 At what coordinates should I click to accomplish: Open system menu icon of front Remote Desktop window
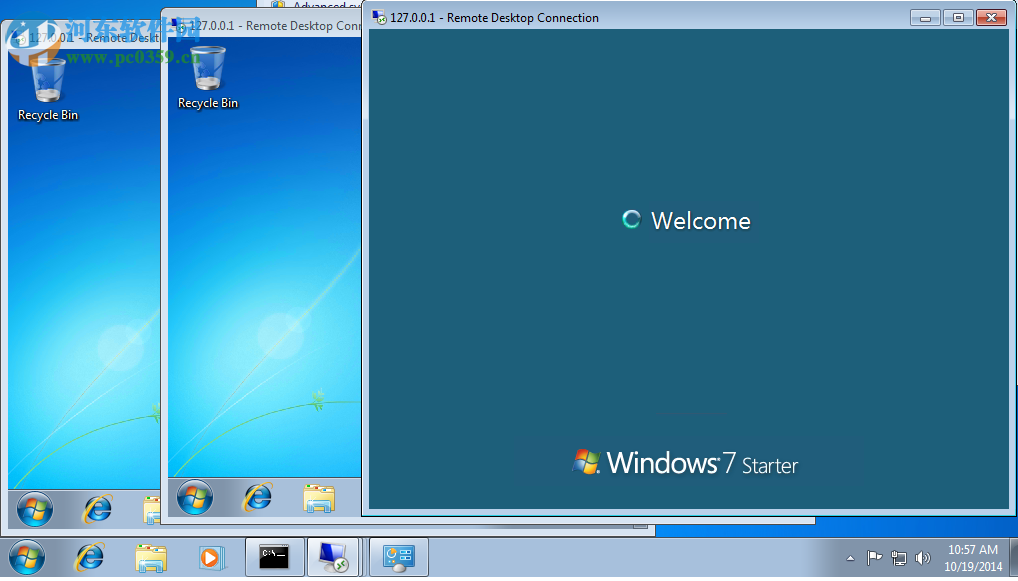coord(379,18)
